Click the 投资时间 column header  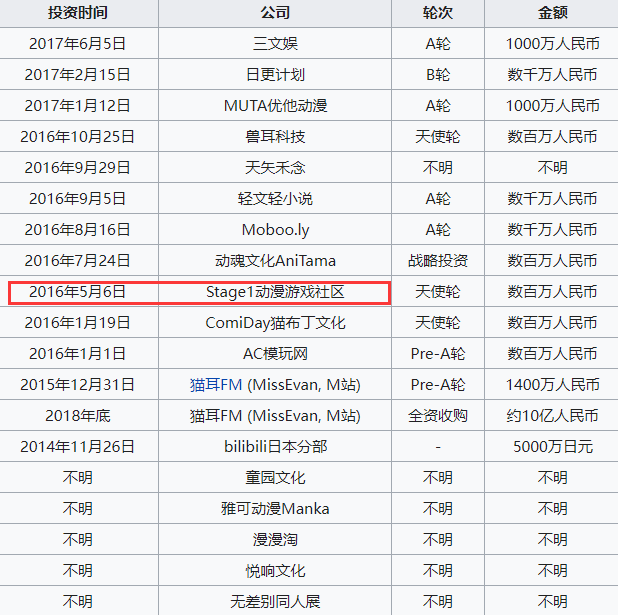(x=78, y=13)
